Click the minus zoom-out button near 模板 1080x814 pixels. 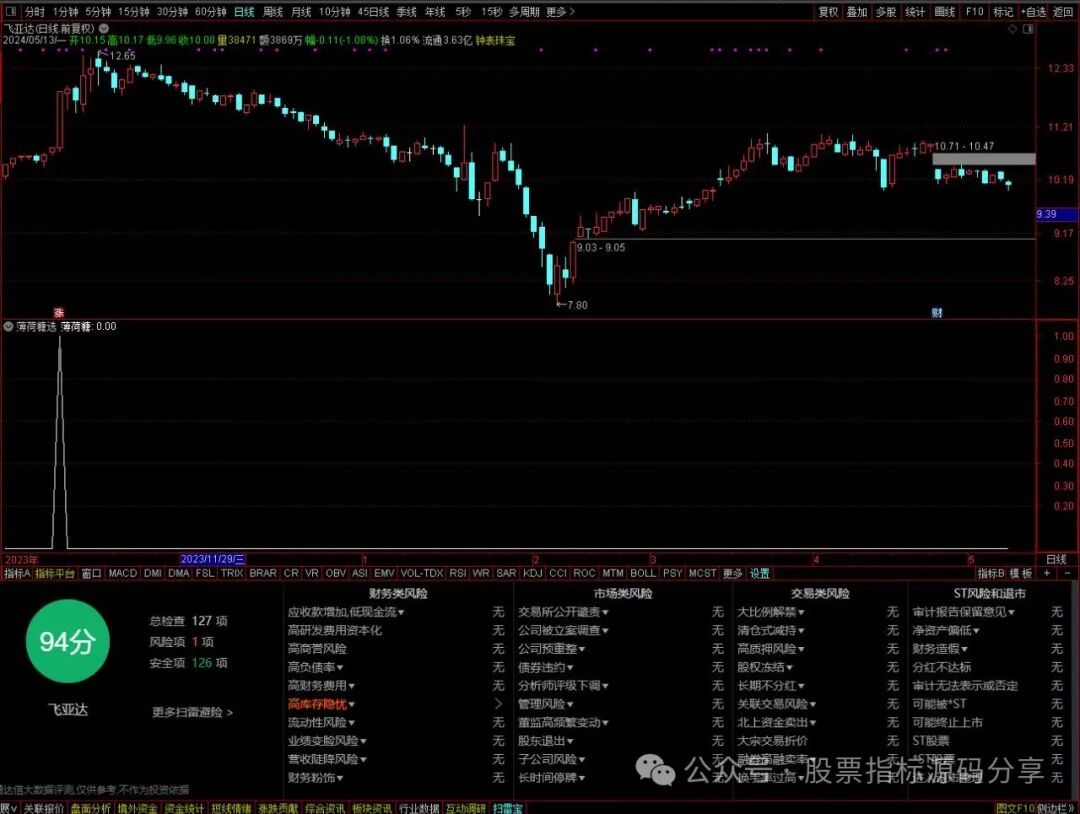pyautogui.click(x=1067, y=573)
